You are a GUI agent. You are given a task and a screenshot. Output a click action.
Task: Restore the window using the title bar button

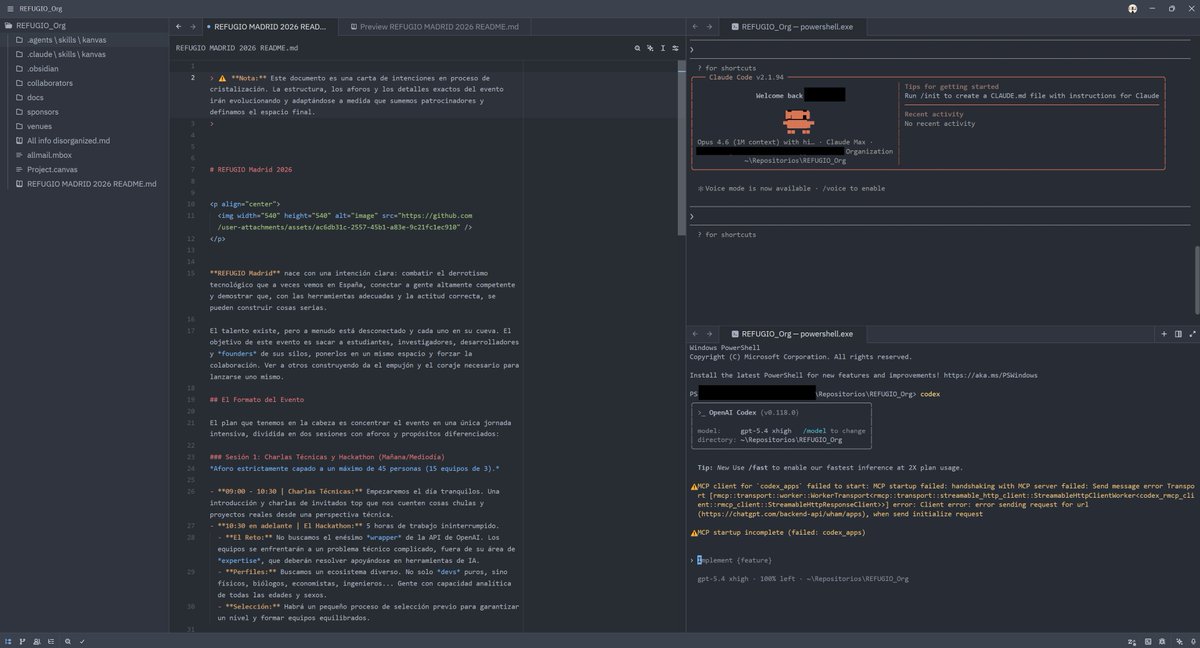click(1172, 8)
